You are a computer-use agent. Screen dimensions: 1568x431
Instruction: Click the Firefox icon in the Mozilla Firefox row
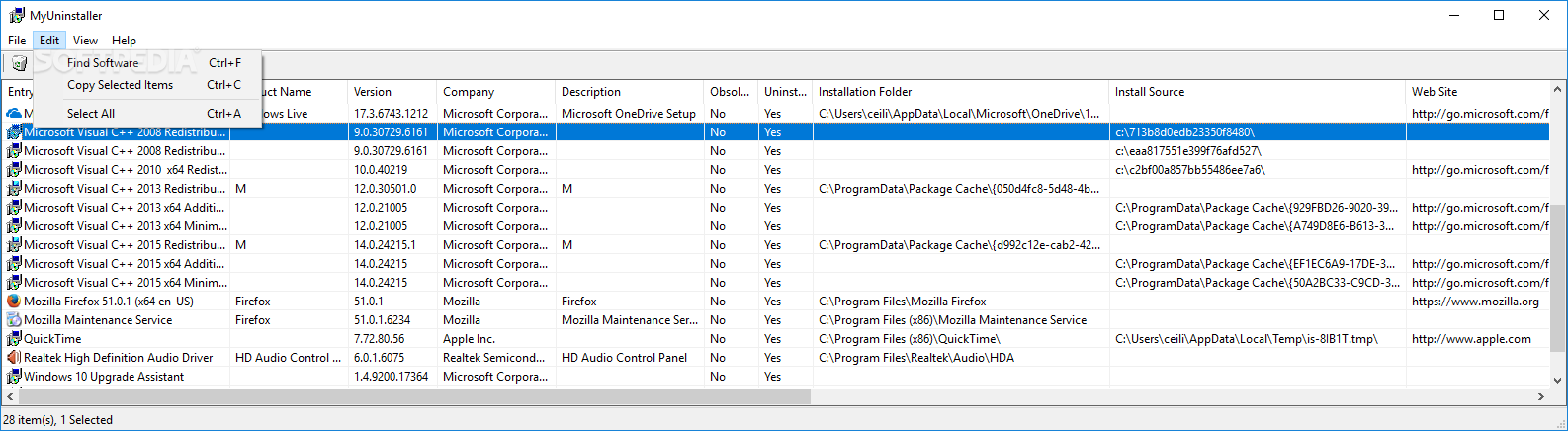tap(14, 302)
